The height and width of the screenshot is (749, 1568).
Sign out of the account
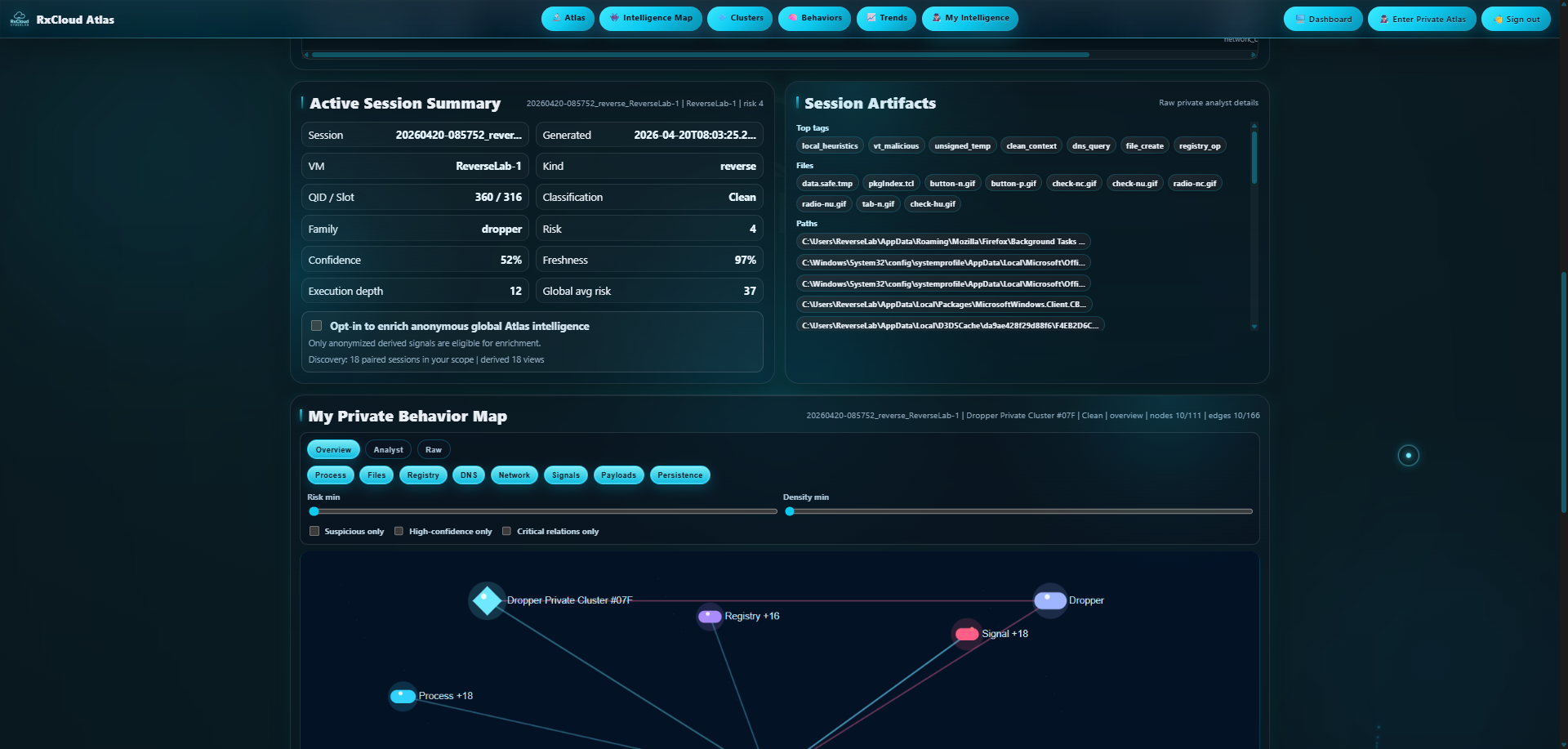pyautogui.click(x=1516, y=19)
